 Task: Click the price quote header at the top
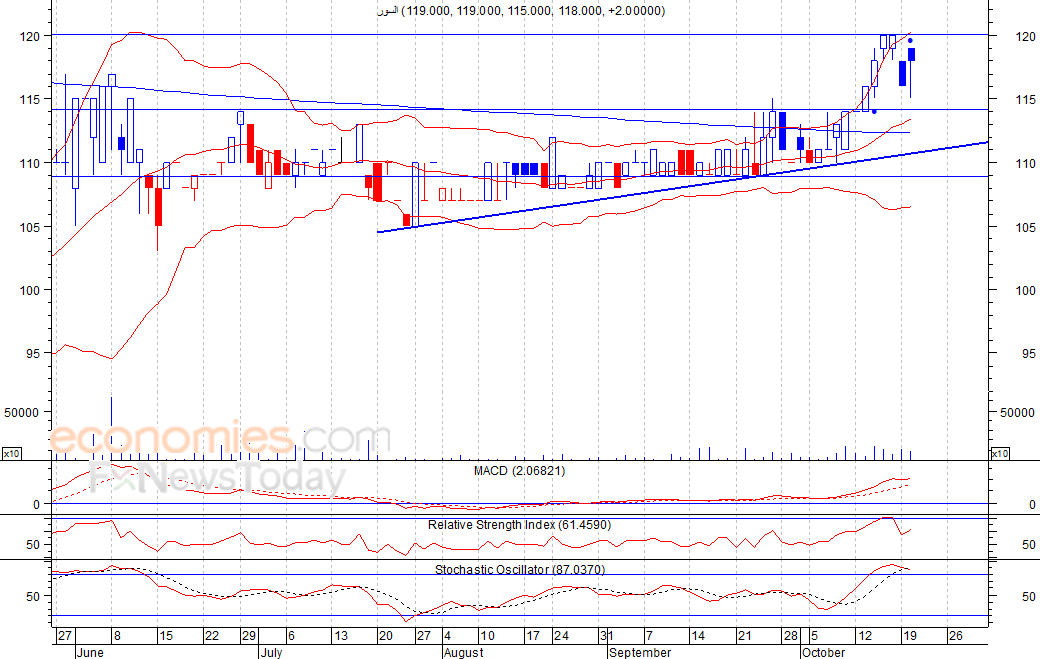click(x=519, y=11)
